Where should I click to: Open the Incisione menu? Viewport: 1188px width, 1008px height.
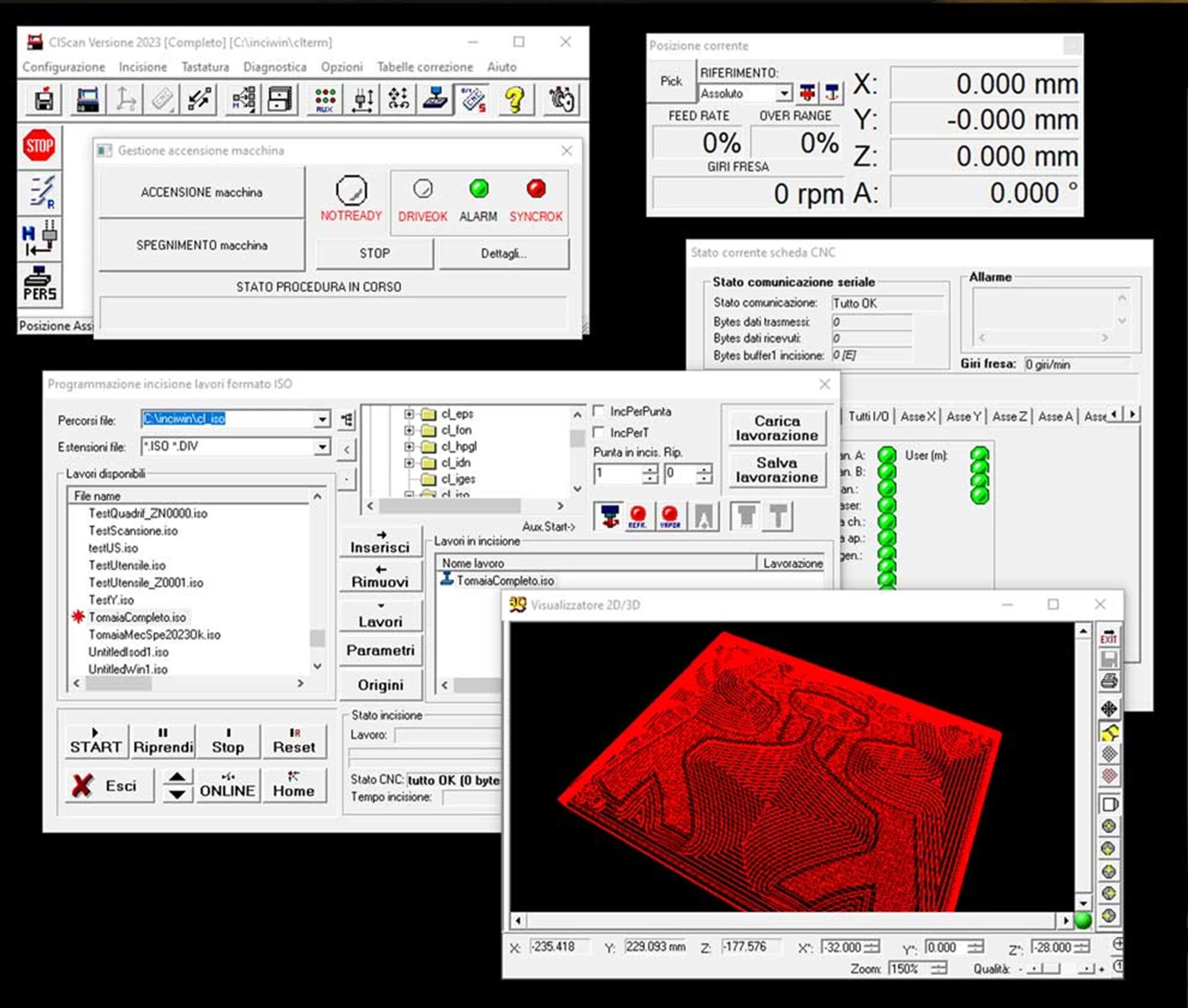(x=143, y=67)
